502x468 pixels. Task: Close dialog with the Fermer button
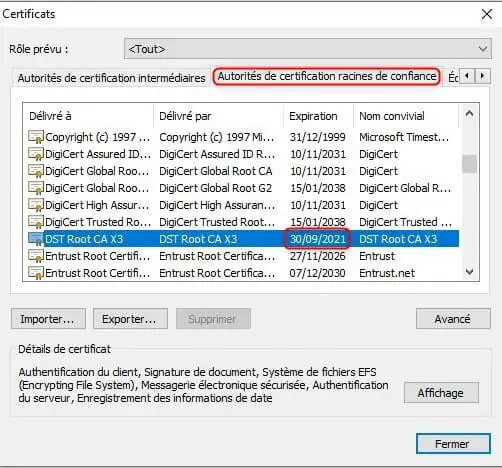coord(453,444)
